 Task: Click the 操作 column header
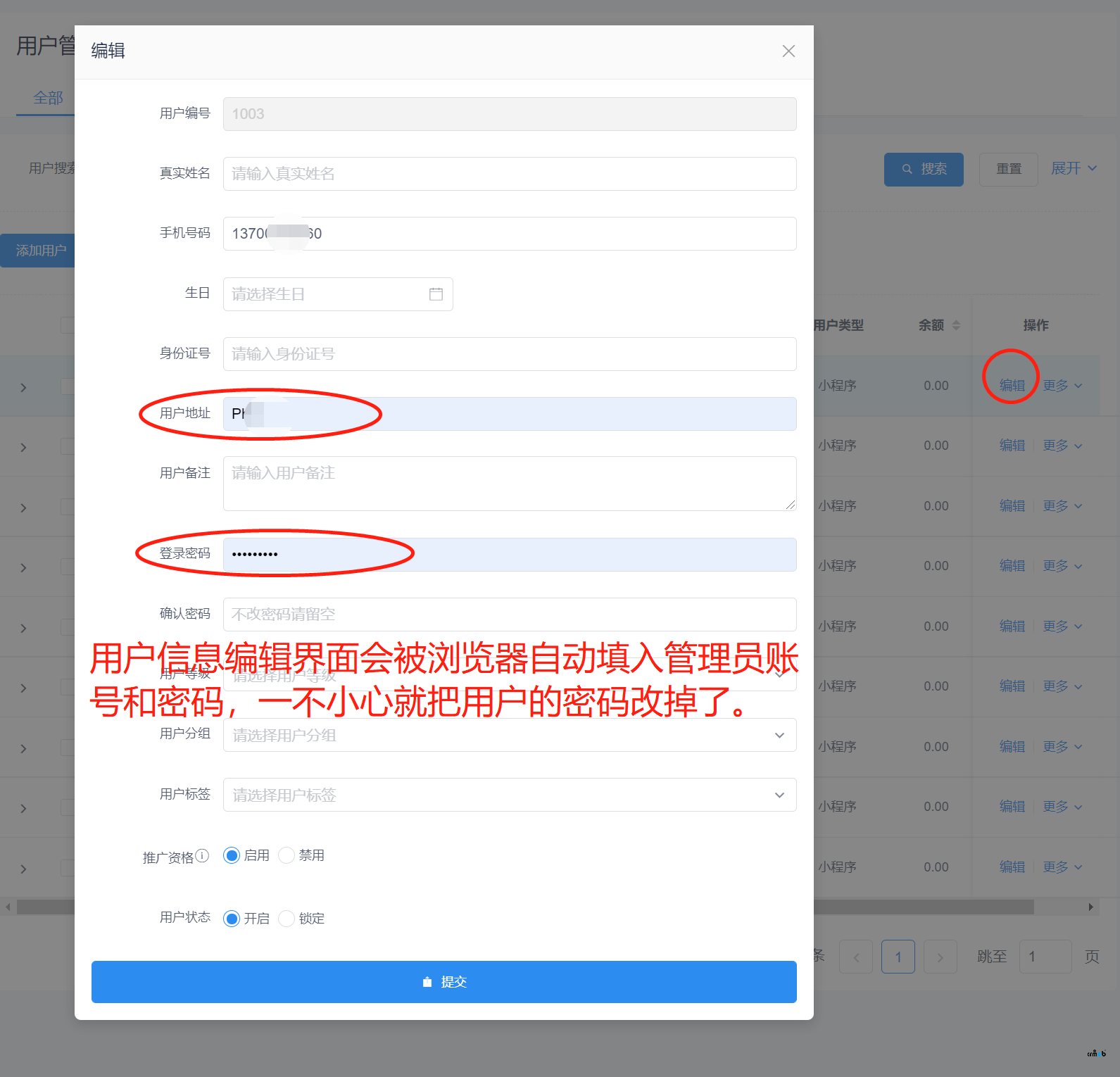point(1036,325)
